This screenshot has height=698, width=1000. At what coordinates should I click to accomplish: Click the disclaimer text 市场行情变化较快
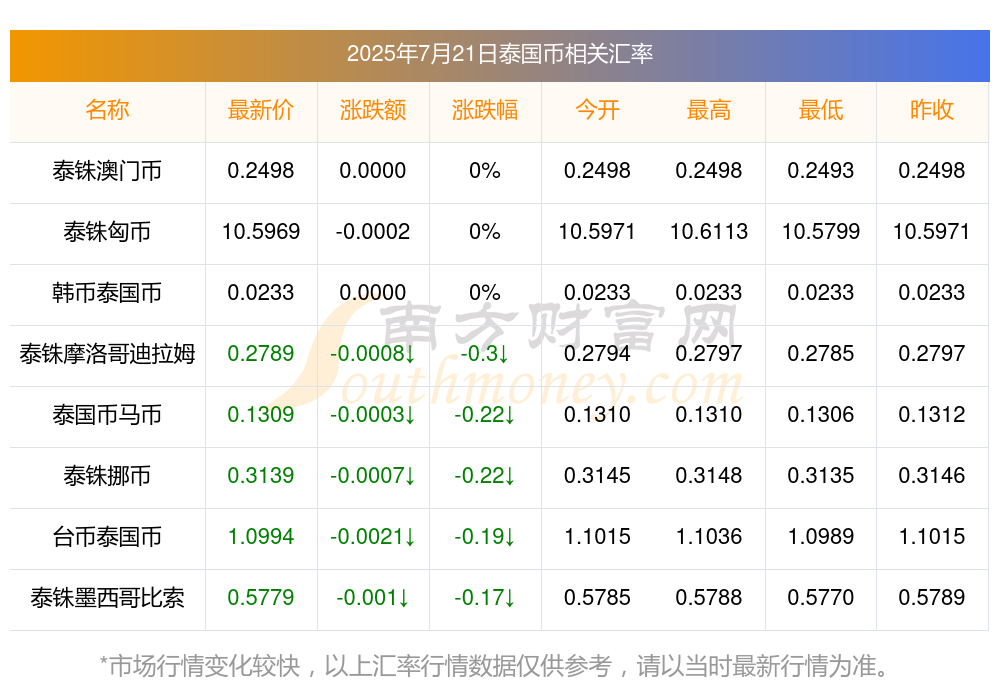pos(205,666)
